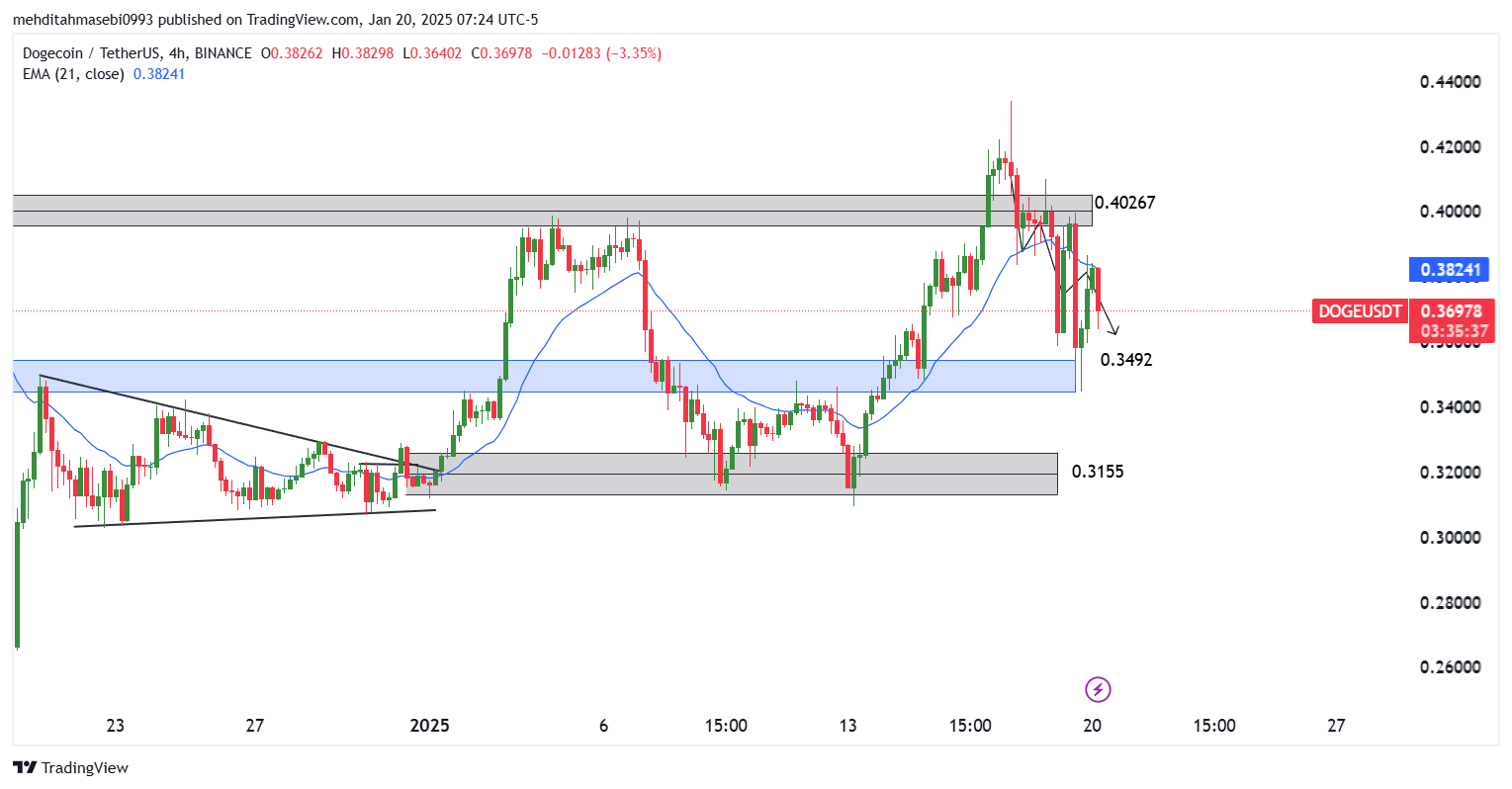Click the 0.30000 price axis label

[x=1451, y=538]
